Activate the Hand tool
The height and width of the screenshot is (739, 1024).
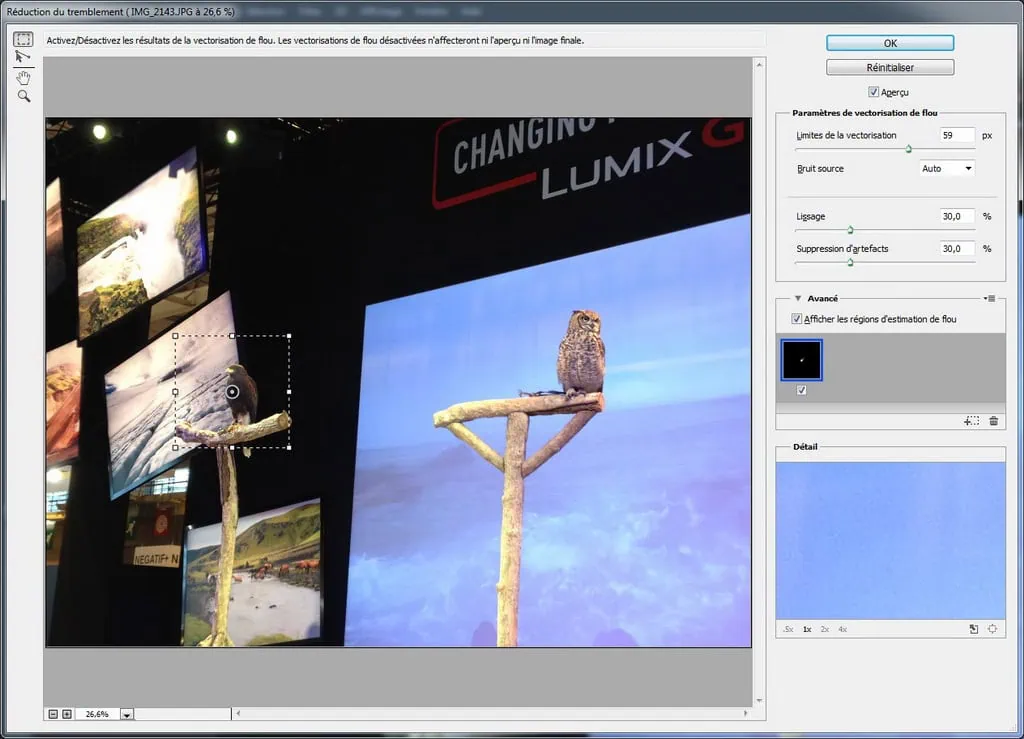(x=23, y=77)
